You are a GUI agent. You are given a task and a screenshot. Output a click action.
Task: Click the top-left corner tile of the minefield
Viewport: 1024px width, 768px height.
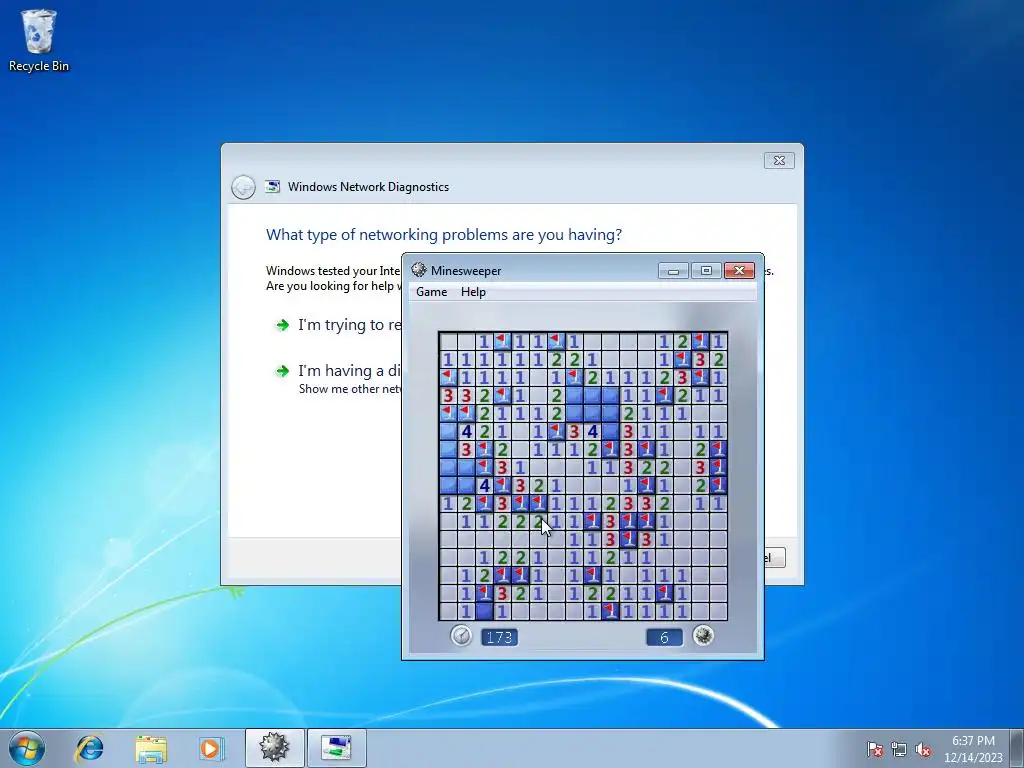[x=448, y=341]
